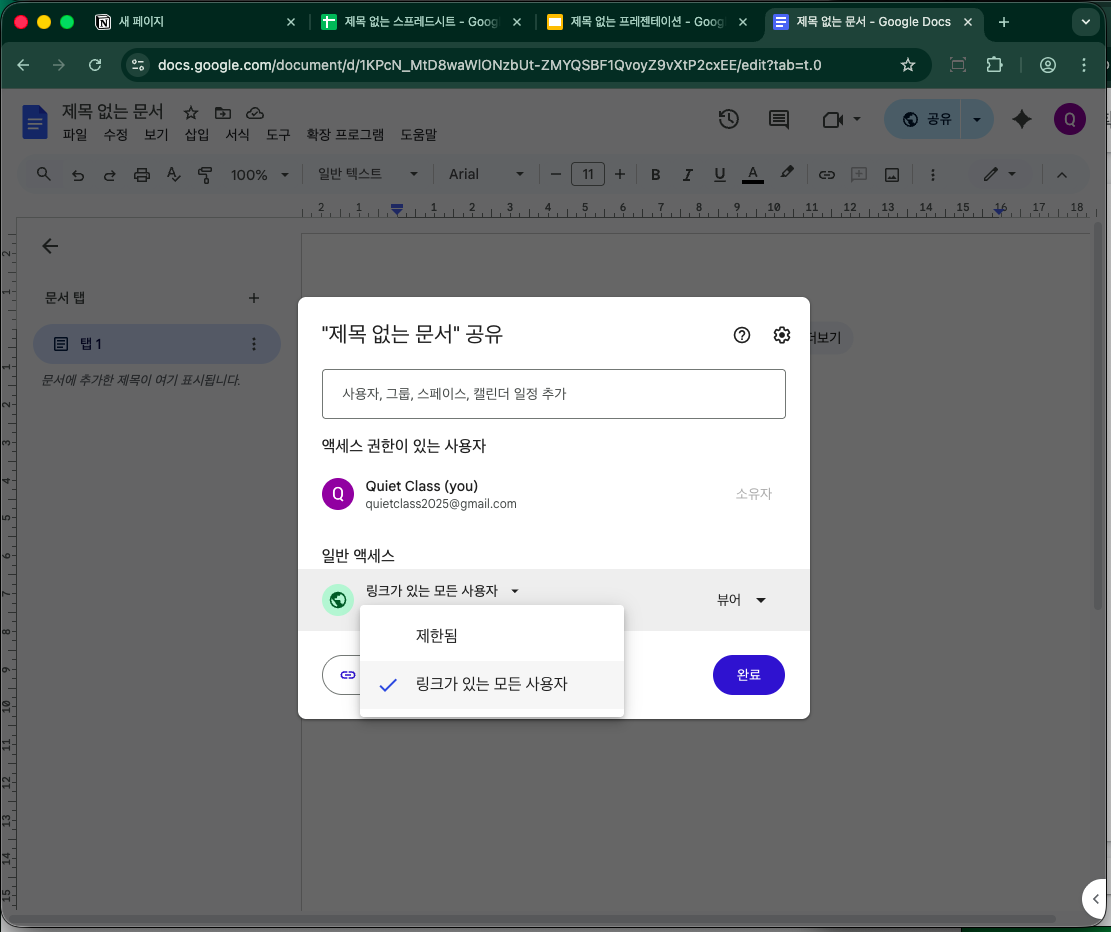Viewport: 1111px width, 932px height.
Task: Select the '제한됨' access option
Action: pyautogui.click(x=436, y=636)
